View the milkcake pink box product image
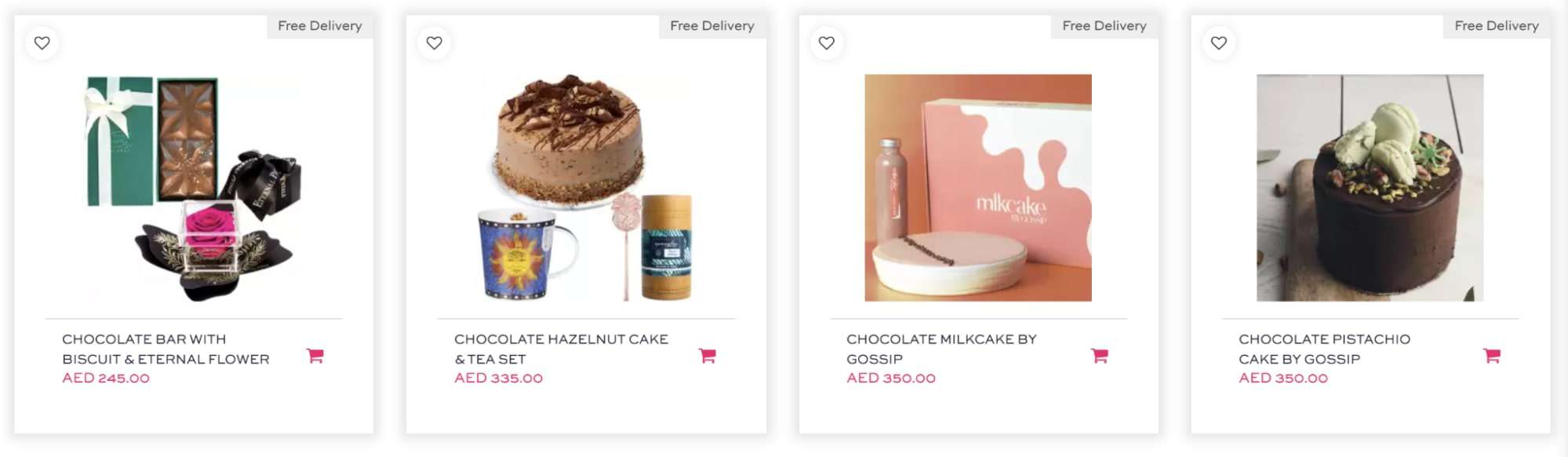This screenshot has width=1568, height=457. coord(978,188)
